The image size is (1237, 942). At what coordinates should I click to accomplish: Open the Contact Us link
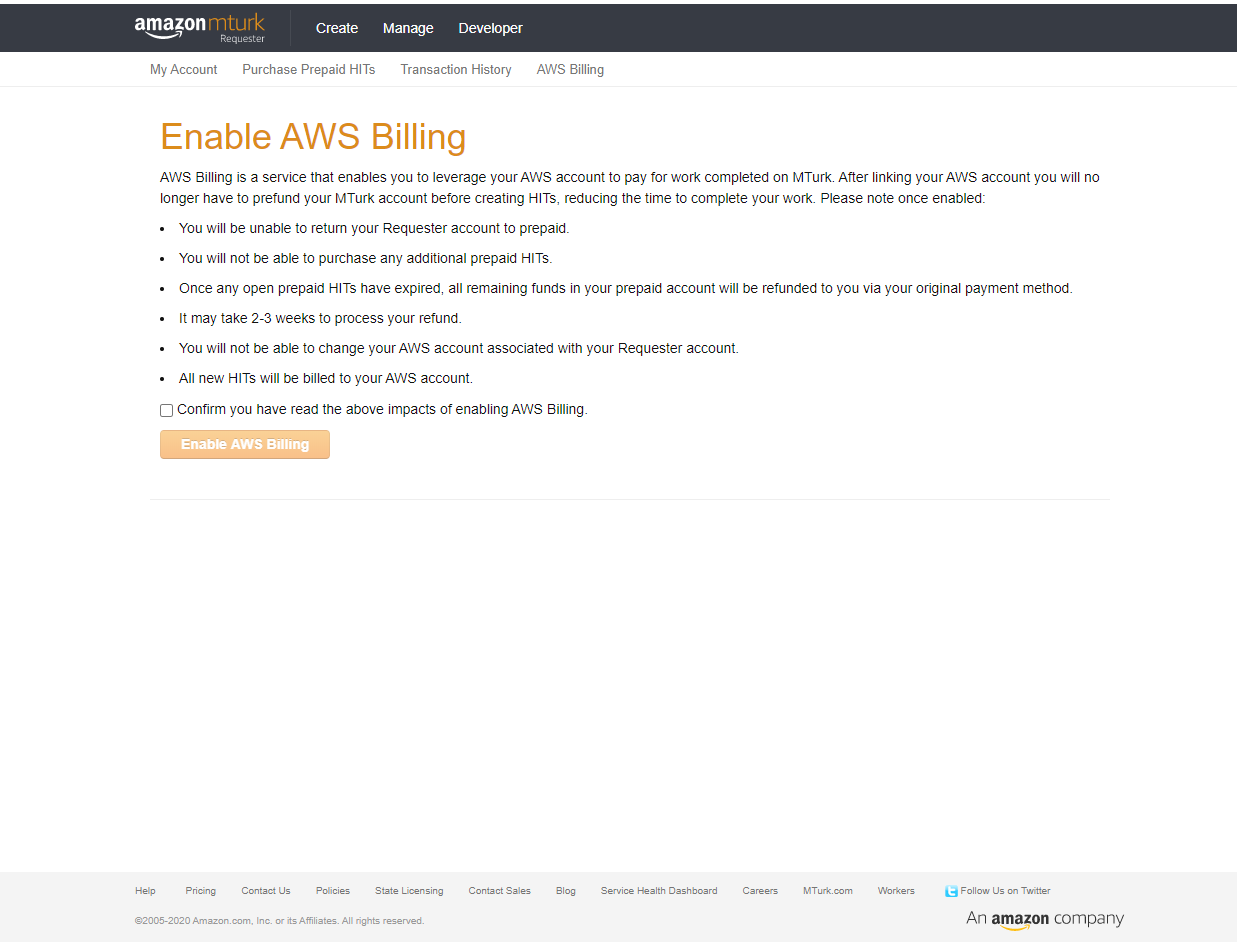pos(265,890)
